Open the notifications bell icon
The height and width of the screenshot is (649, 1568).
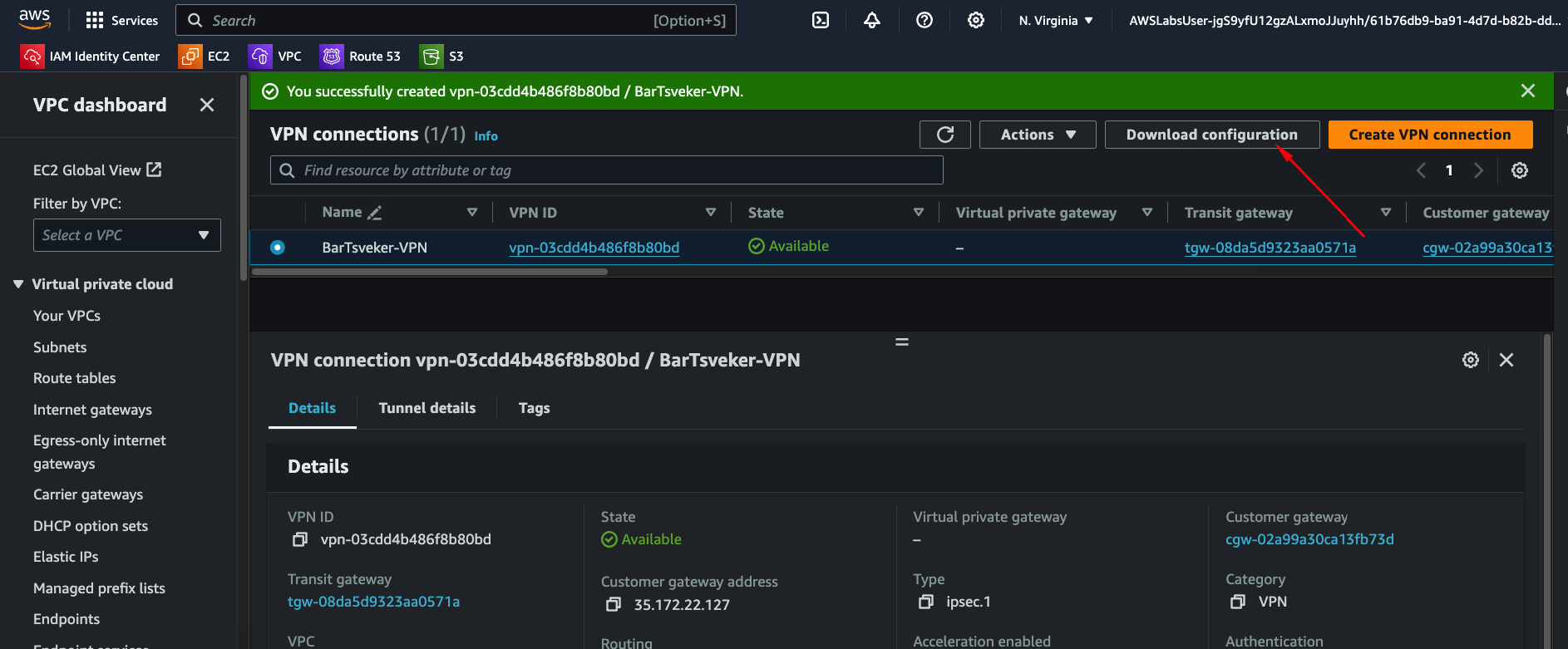(x=871, y=21)
